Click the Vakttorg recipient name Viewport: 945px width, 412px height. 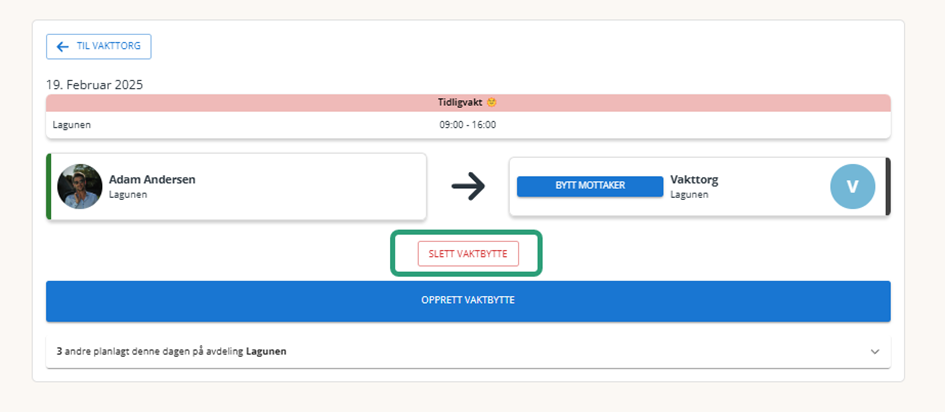(694, 179)
